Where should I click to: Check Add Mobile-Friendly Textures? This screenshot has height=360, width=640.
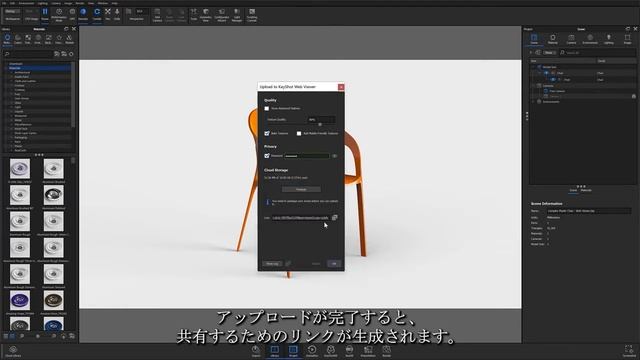click(299, 133)
